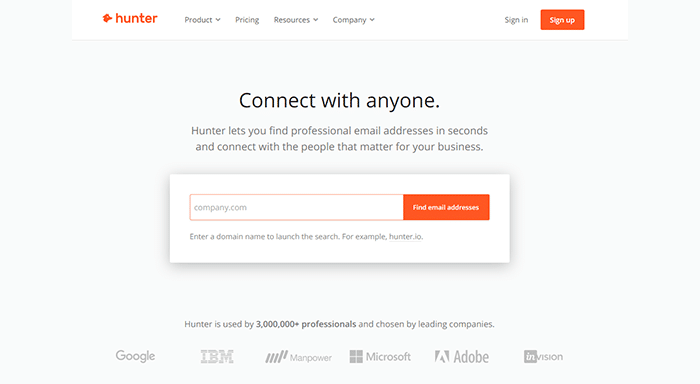Click the Microsoft company logo
700x384 pixels.
[x=380, y=356]
